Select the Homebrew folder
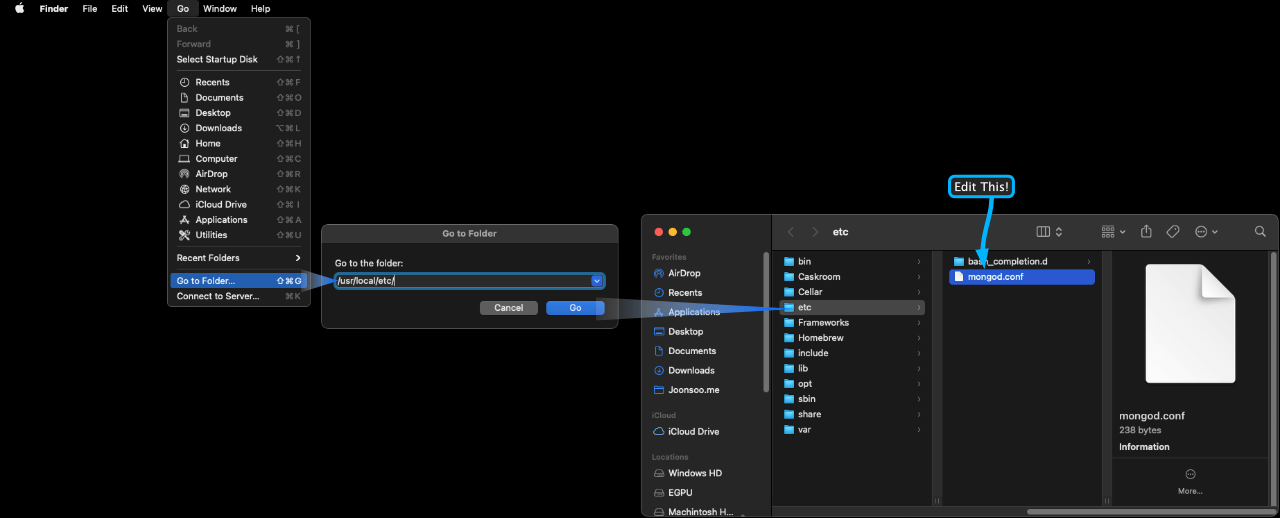 point(853,338)
